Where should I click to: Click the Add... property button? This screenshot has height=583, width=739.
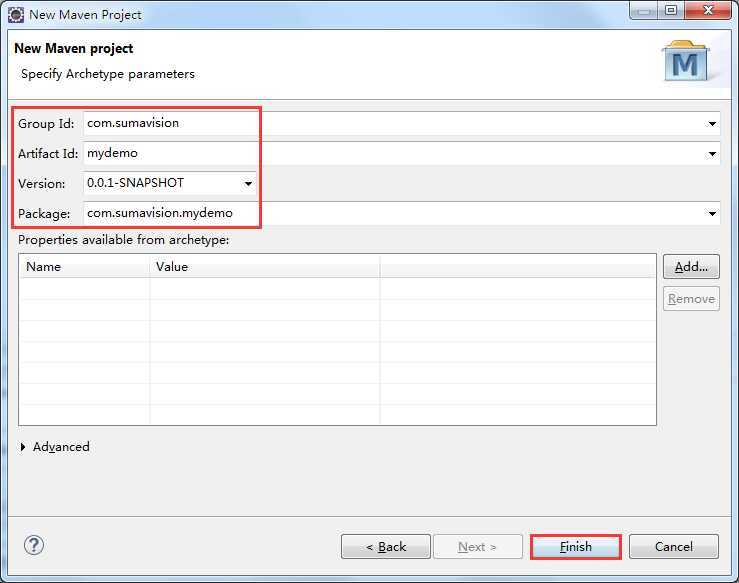691,267
